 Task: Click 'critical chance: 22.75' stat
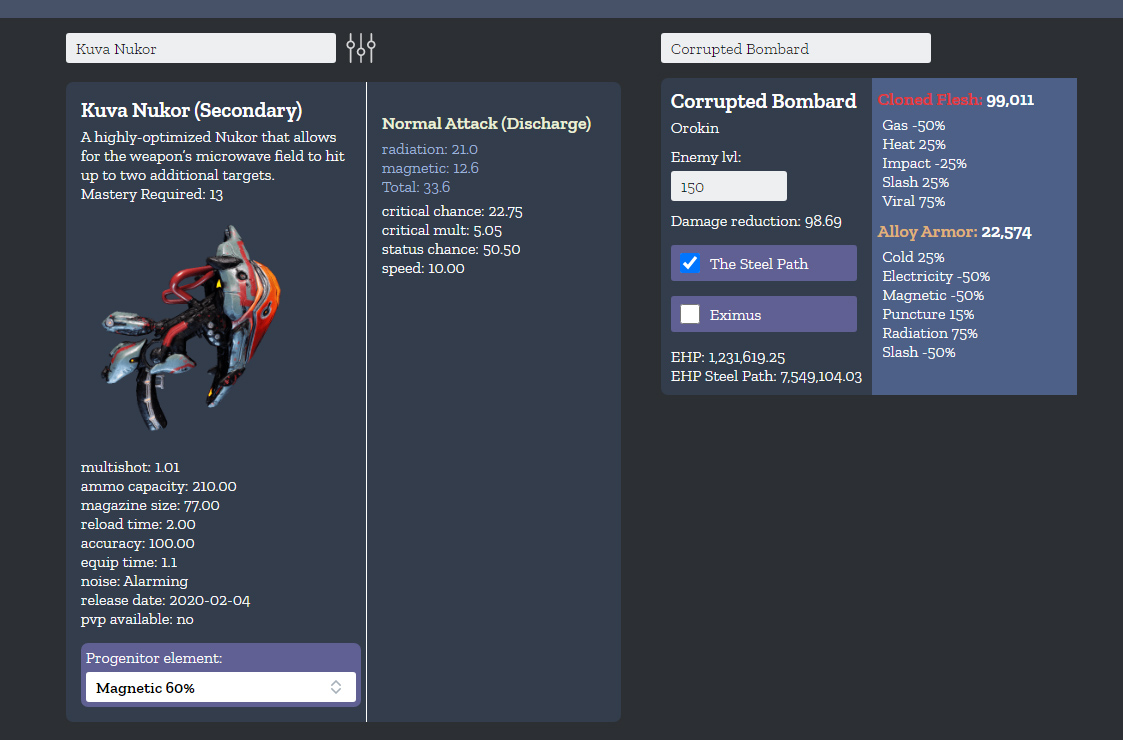click(x=452, y=211)
